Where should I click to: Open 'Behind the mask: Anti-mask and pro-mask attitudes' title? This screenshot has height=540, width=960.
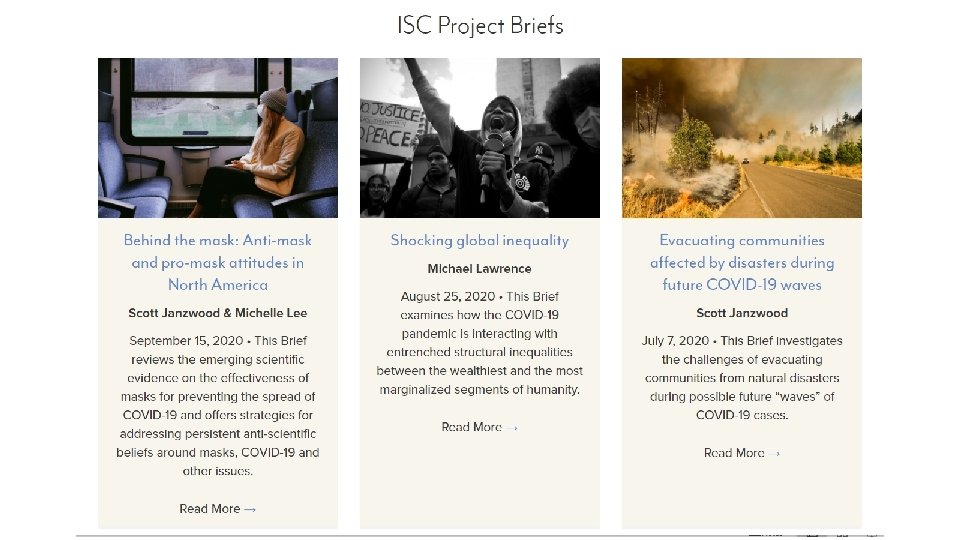point(218,263)
